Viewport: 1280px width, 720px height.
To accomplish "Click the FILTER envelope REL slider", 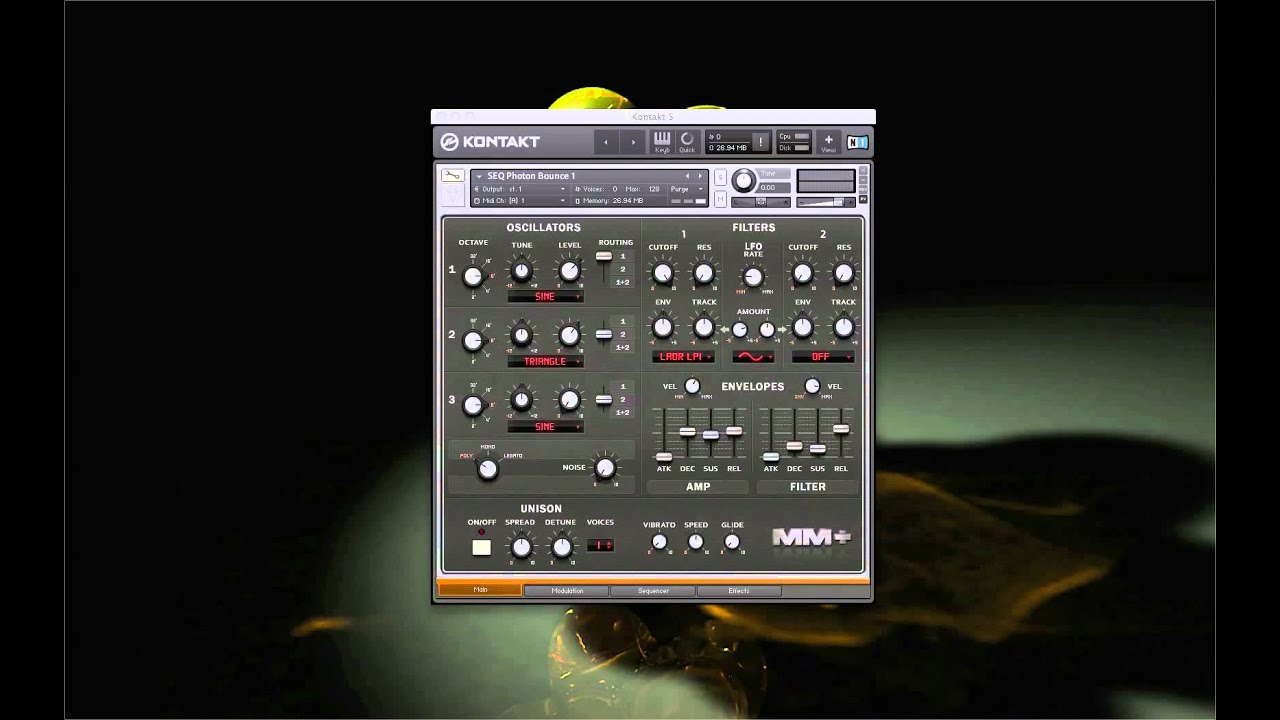I will pos(841,429).
